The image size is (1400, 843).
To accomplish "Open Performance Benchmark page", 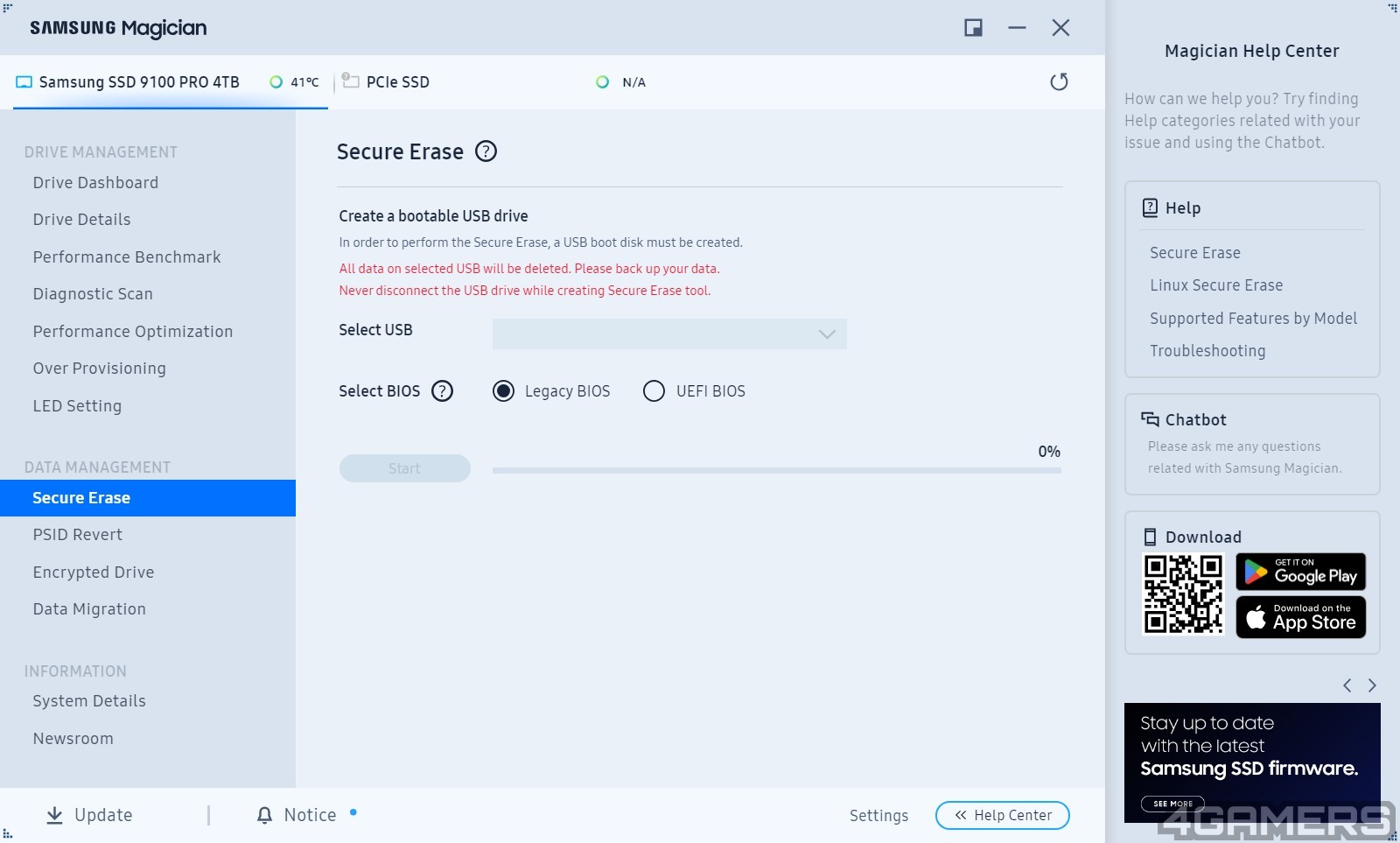I will (x=127, y=256).
